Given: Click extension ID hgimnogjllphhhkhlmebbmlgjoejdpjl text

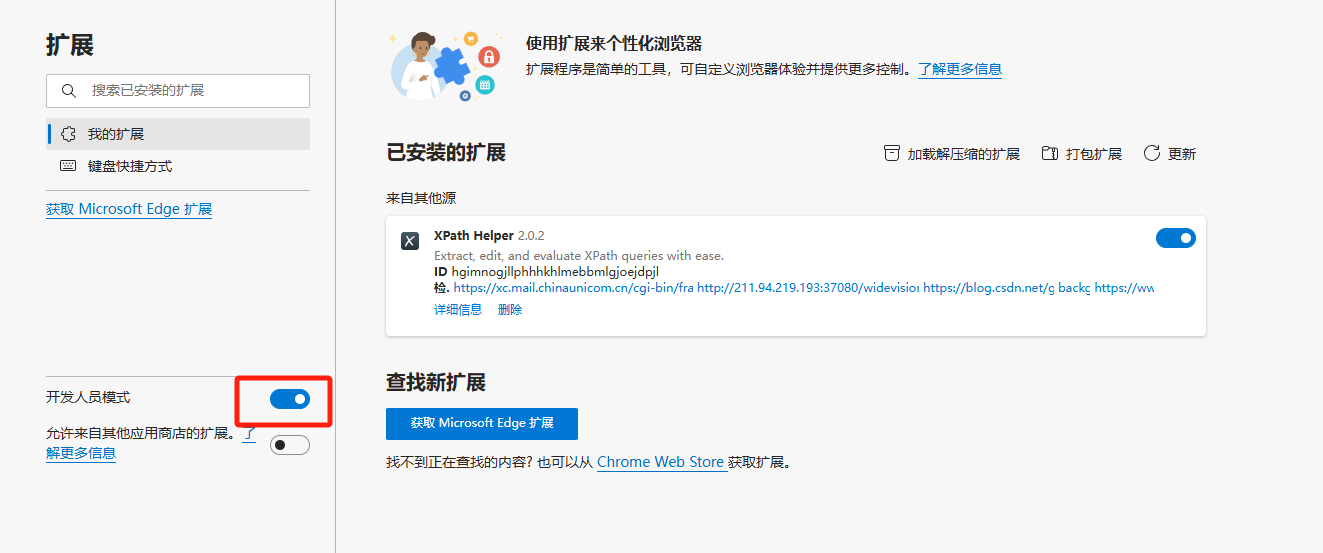Looking at the screenshot, I should tap(555, 271).
